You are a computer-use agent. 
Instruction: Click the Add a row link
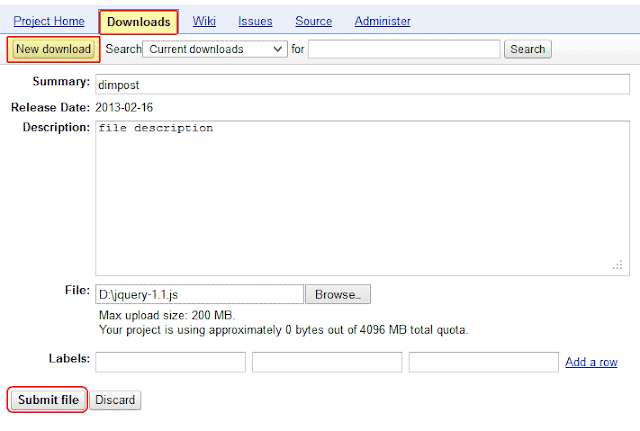tap(591, 362)
